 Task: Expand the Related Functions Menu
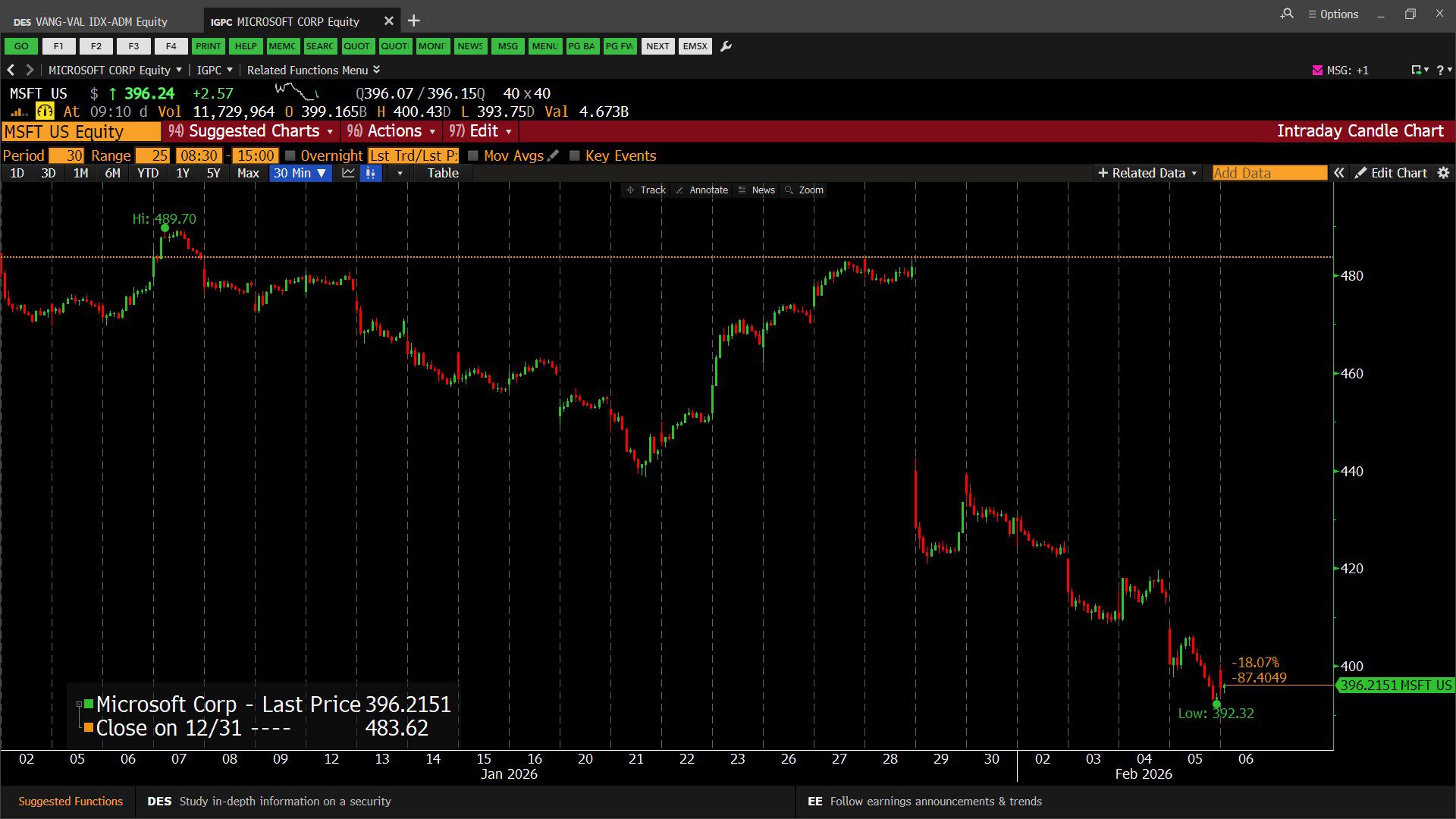313,70
